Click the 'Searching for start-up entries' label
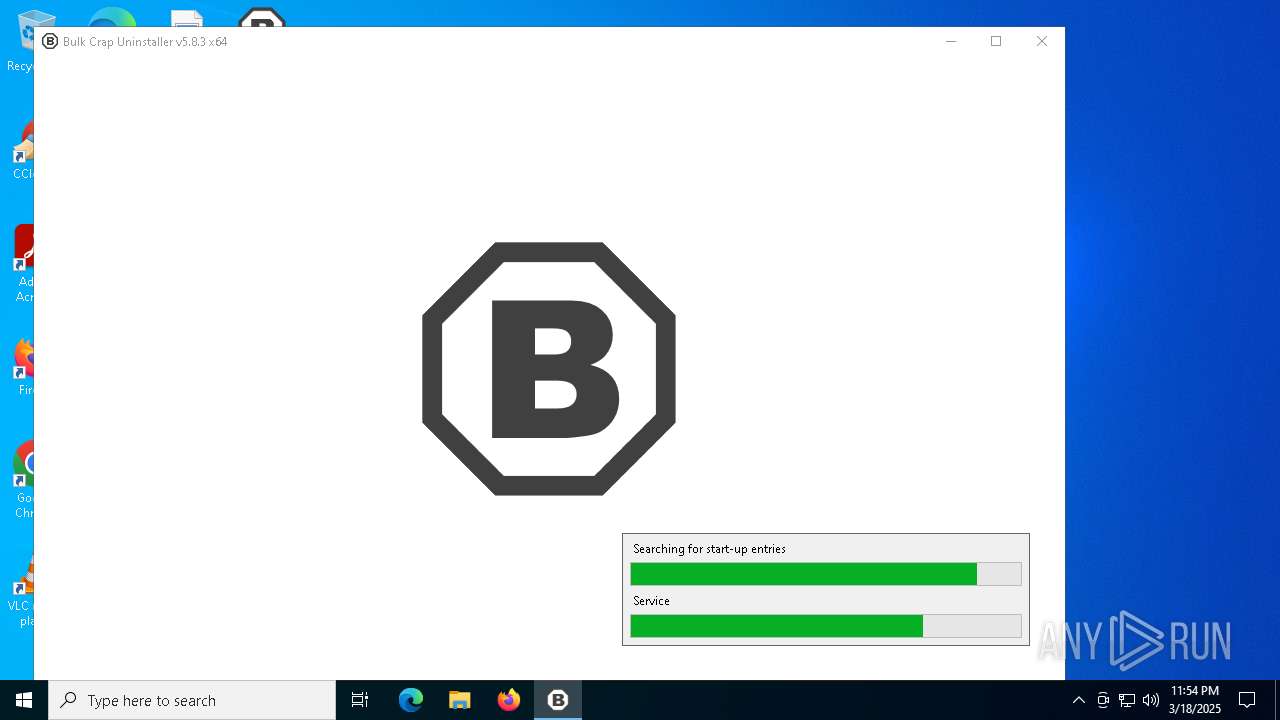This screenshot has height=720, width=1280. 709,549
